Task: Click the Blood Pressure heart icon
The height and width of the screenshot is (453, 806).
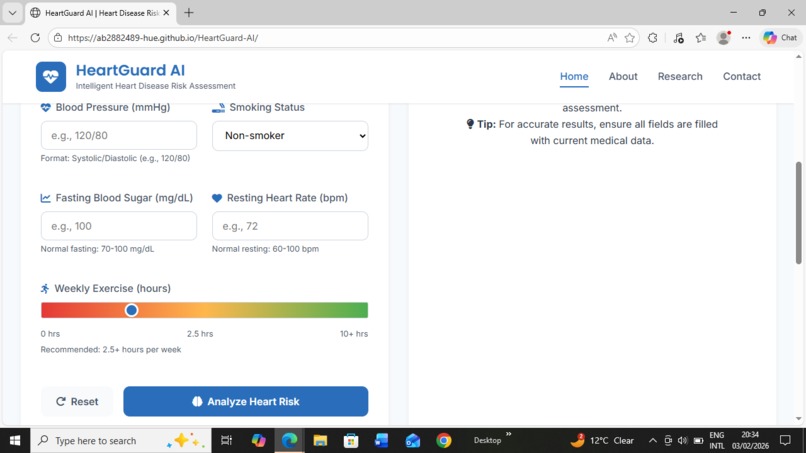Action: 46,107
